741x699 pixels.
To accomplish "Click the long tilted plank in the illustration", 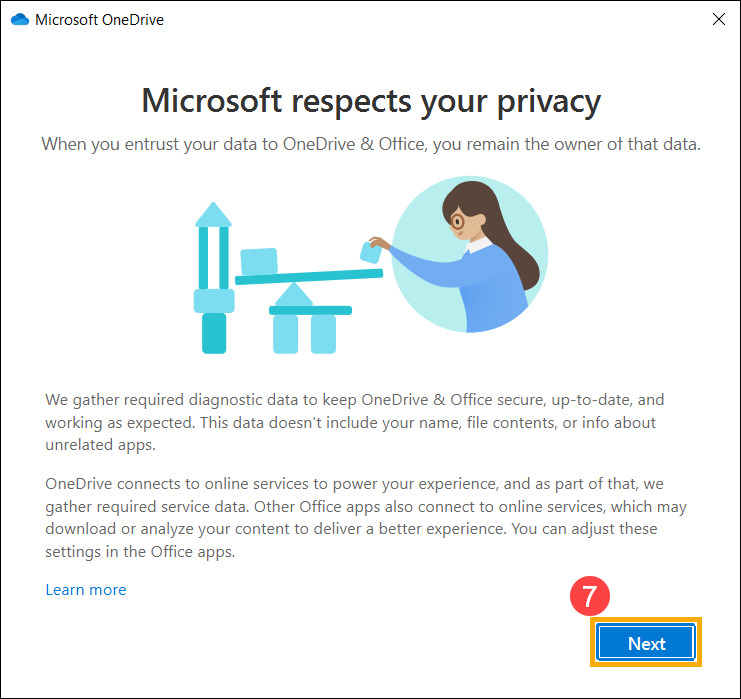I will click(x=309, y=276).
